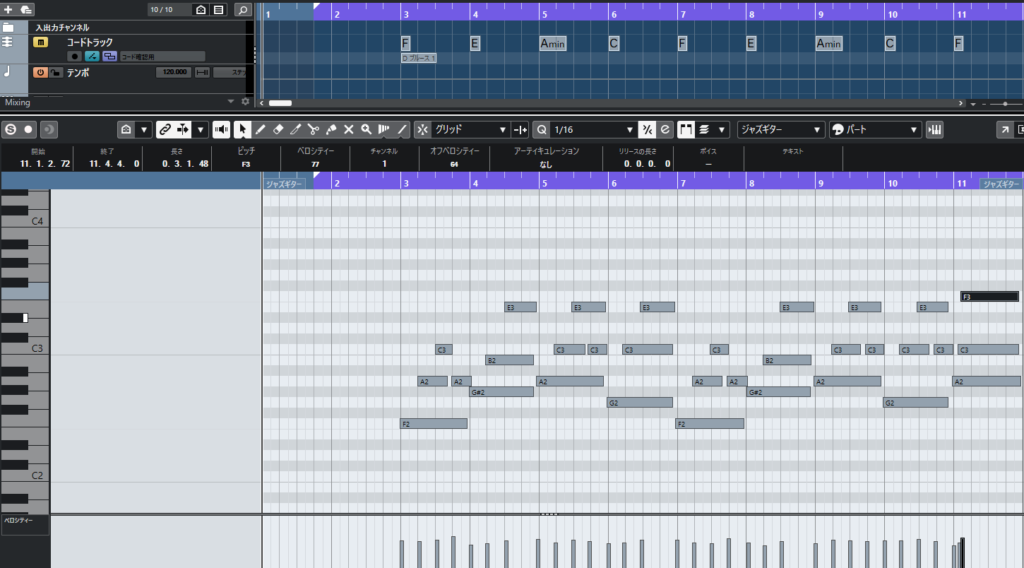
Task: Expand the ジャズギター part selector dropdown
Action: tap(817, 130)
